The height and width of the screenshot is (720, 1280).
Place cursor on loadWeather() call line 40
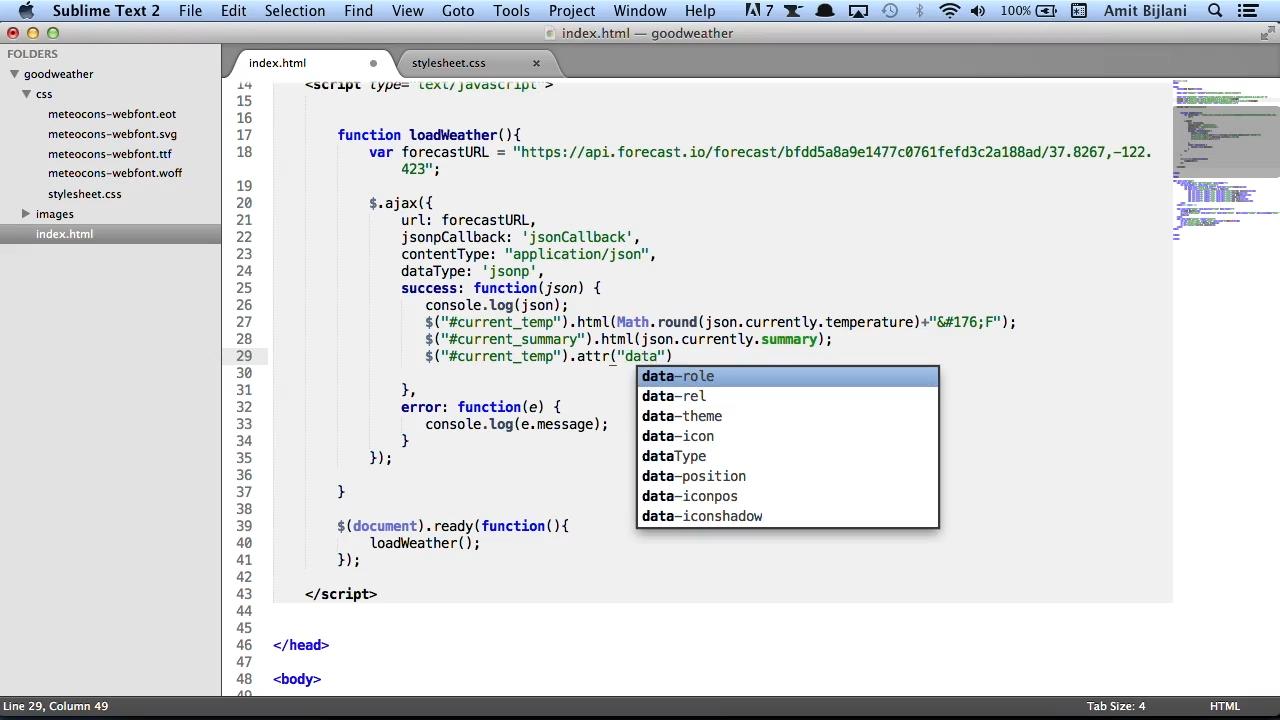(x=424, y=543)
